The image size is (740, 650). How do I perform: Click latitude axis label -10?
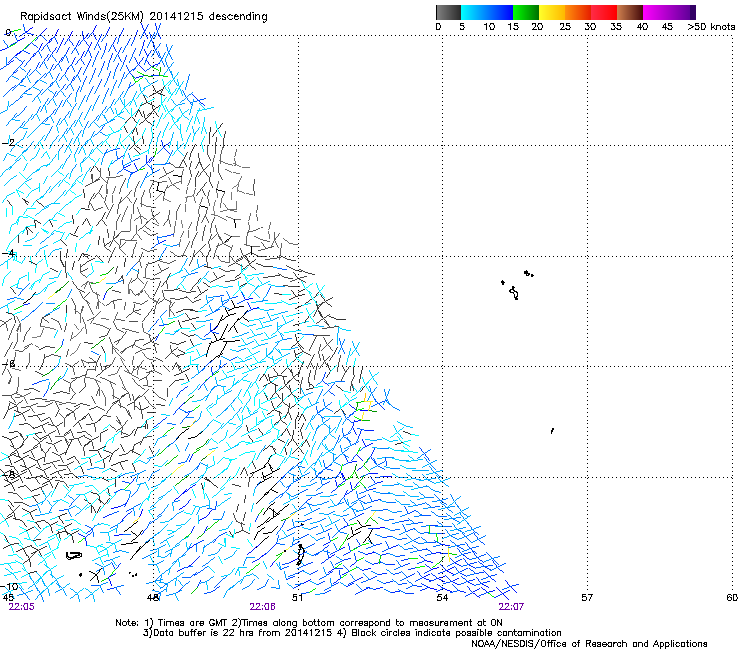point(10,587)
